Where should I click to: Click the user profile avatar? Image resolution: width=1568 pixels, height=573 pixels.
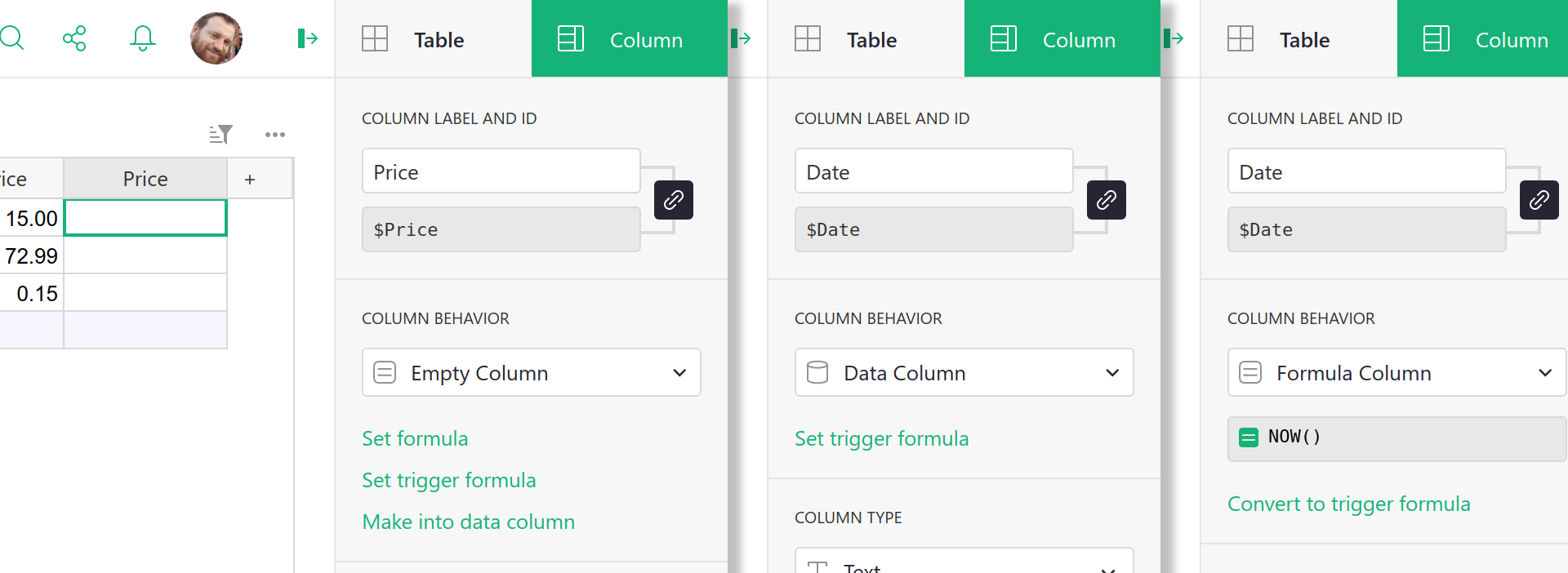216,38
